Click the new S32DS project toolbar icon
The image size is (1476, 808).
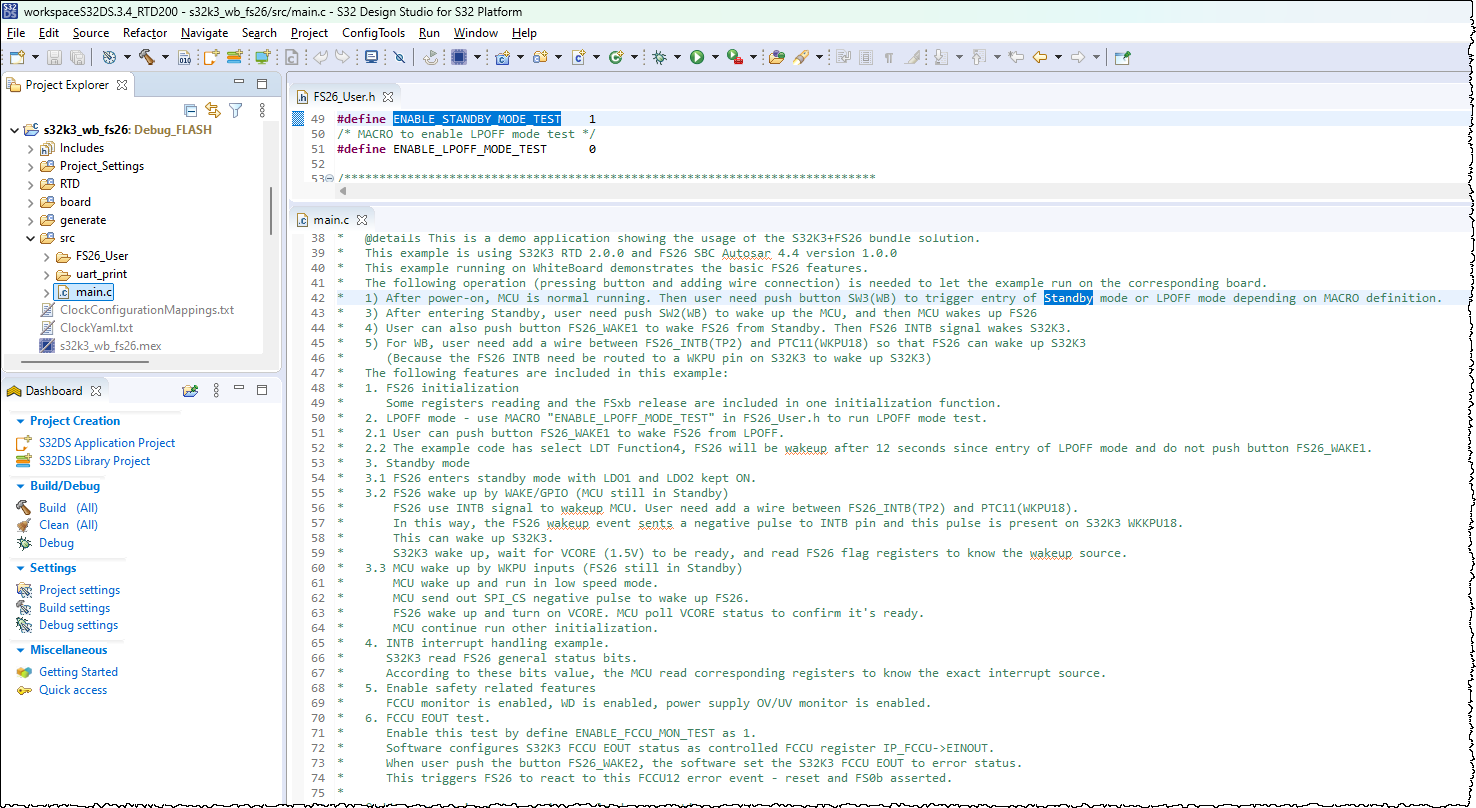point(211,57)
